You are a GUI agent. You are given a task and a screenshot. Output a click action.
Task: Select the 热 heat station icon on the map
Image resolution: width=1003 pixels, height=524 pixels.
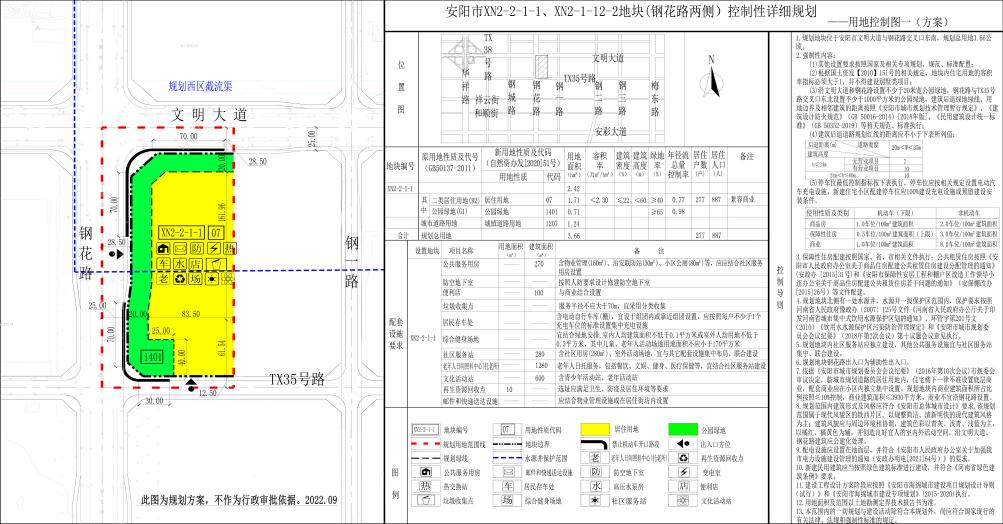click(x=229, y=248)
